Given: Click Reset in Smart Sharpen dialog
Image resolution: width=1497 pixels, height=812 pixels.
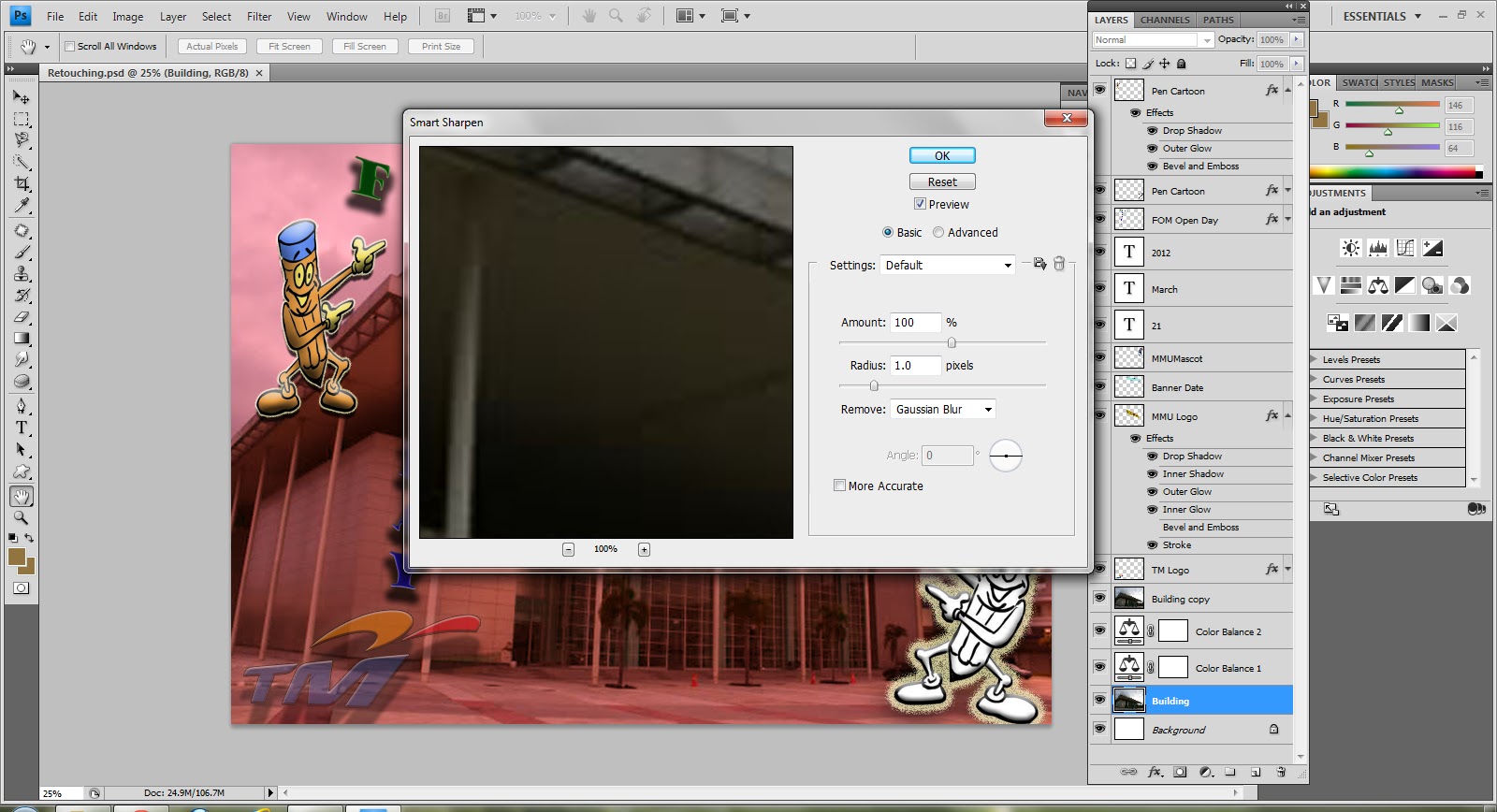Looking at the screenshot, I should point(942,181).
